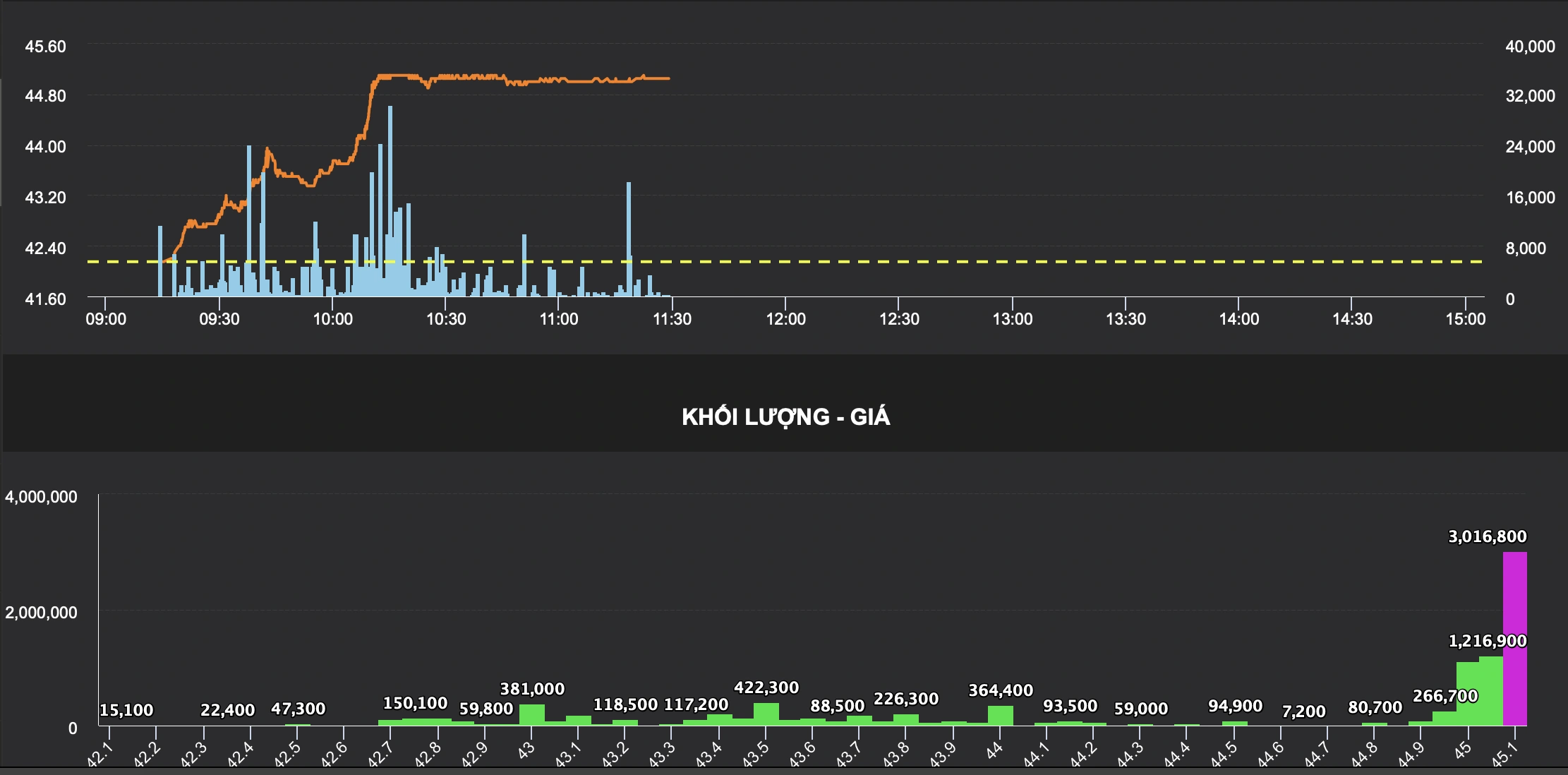Click the 40,000 volume axis label
The image size is (1568, 775).
(x=1530, y=47)
